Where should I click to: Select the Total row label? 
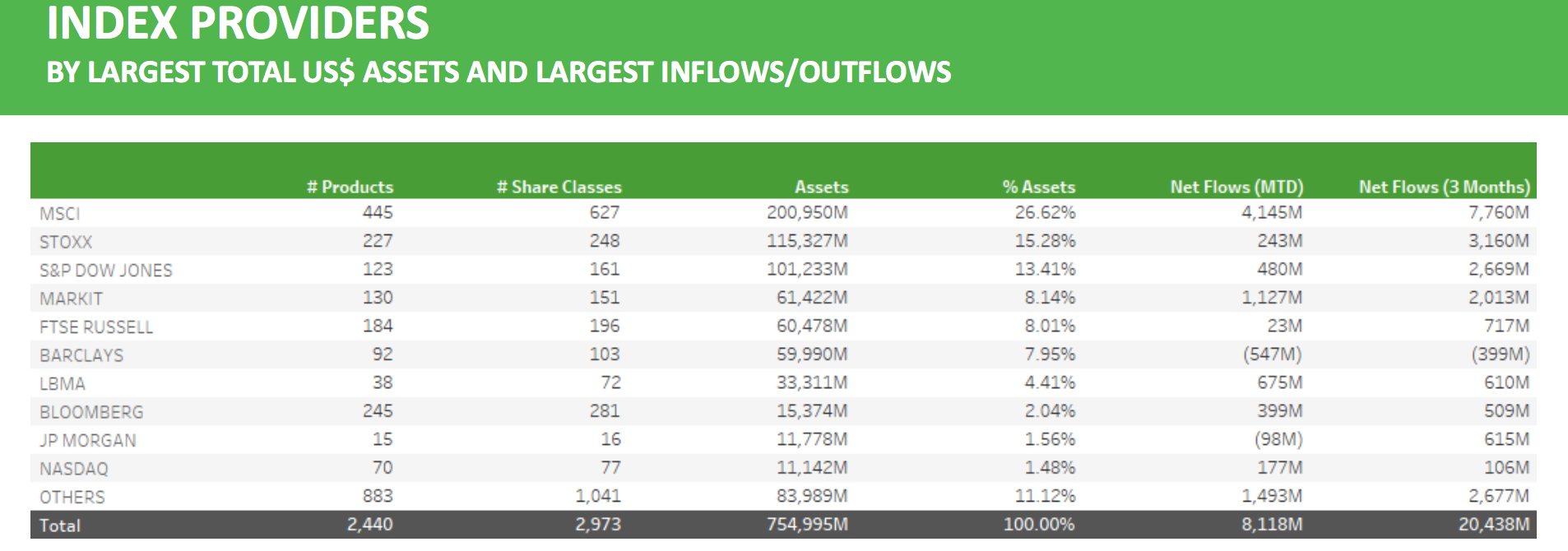point(60,526)
